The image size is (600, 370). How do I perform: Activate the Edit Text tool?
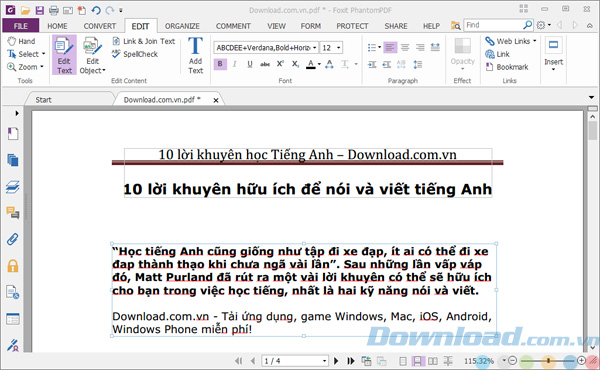click(64, 55)
